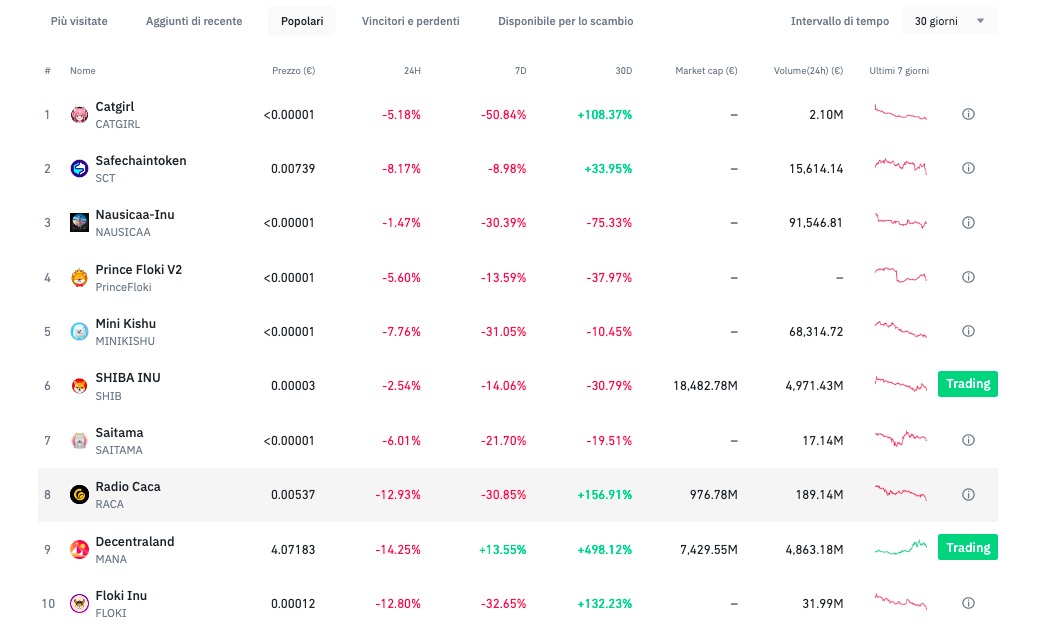
Task: Expand the 30 giorni time interval dropdown
Action: click(949, 21)
